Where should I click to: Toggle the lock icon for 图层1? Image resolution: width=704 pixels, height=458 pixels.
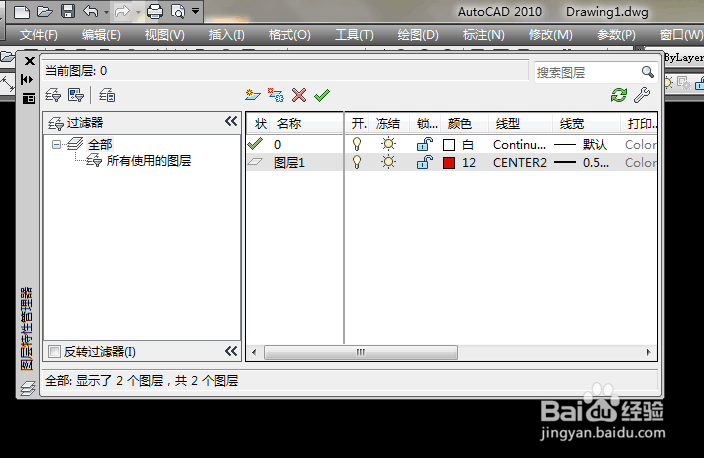(x=425, y=162)
